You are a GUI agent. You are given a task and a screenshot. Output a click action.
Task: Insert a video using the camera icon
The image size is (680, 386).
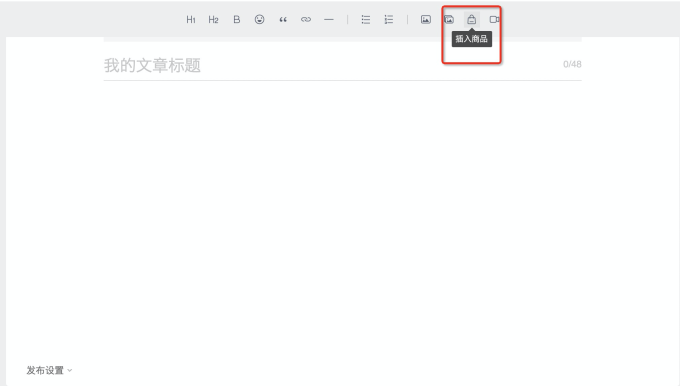point(494,20)
